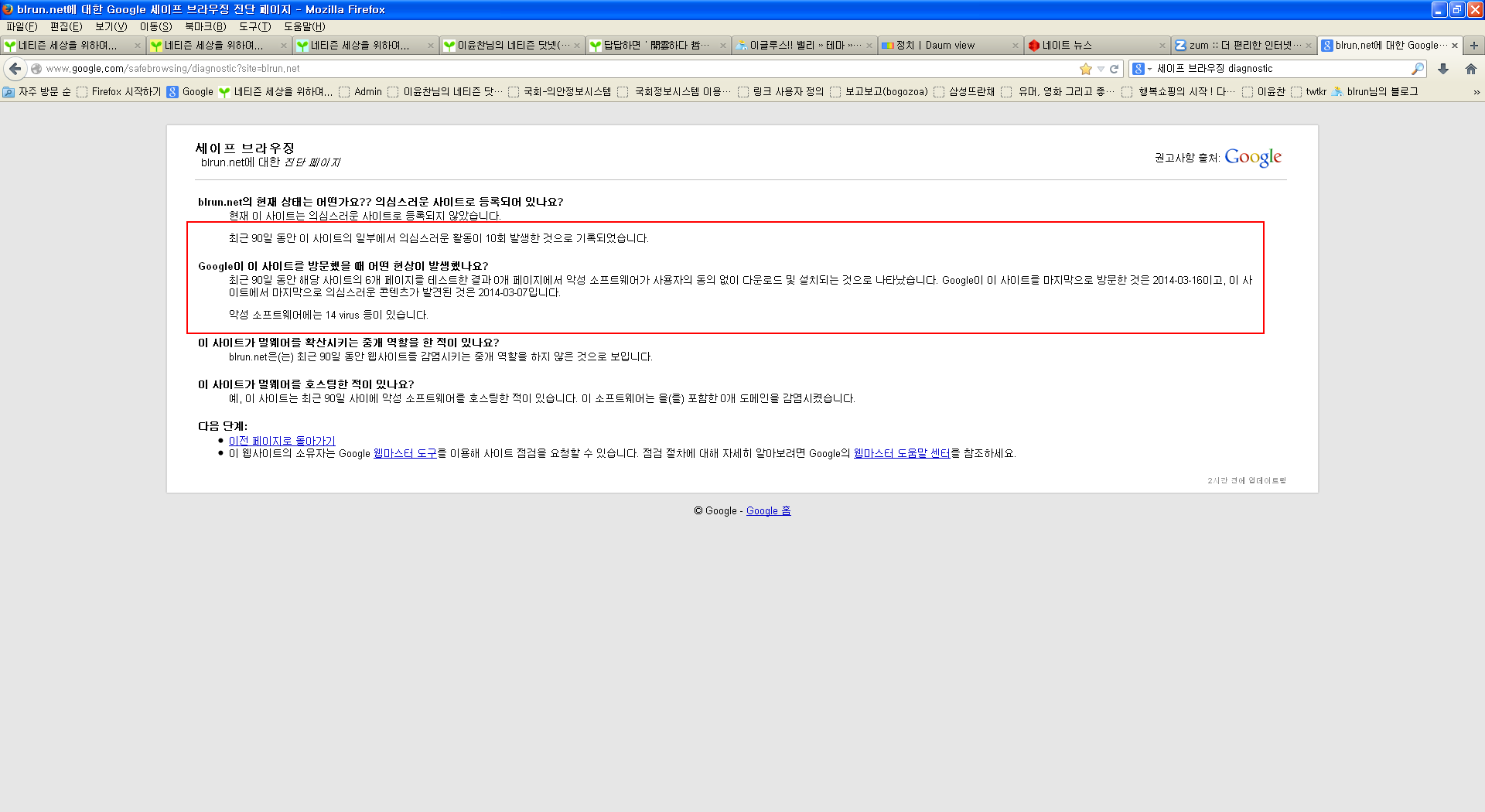Close the 'blrun.net에 대한 Google' tab

pyautogui.click(x=1455, y=46)
